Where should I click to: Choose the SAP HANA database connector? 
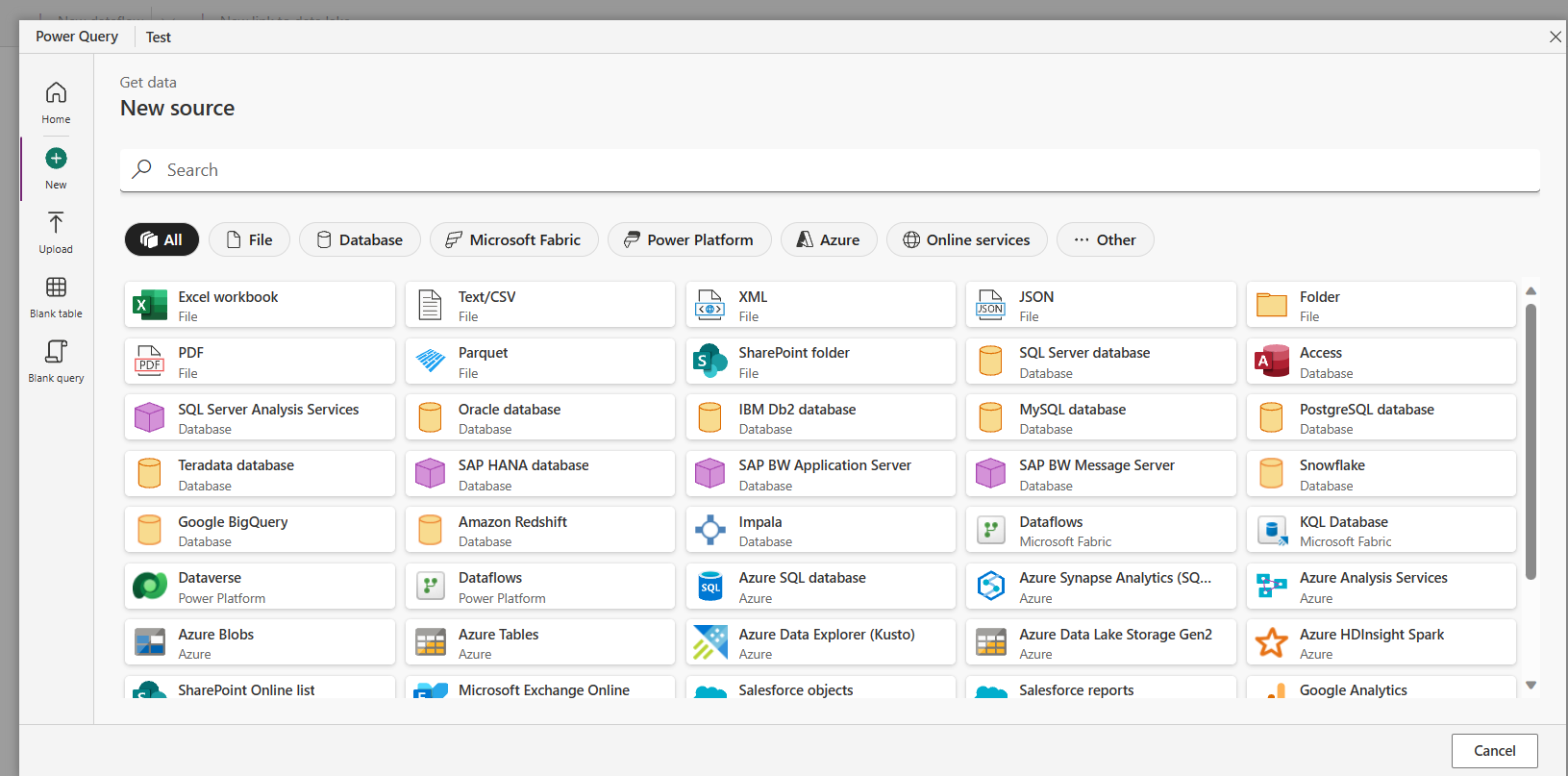point(539,473)
